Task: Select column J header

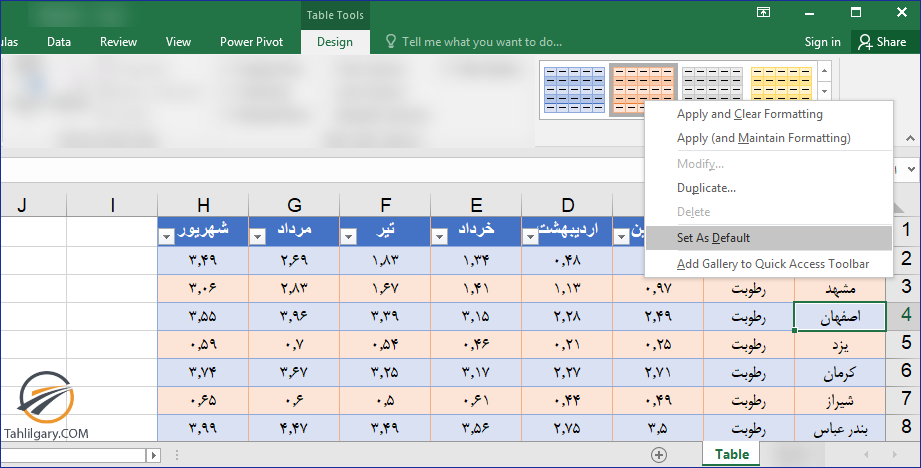Action: (x=22, y=205)
